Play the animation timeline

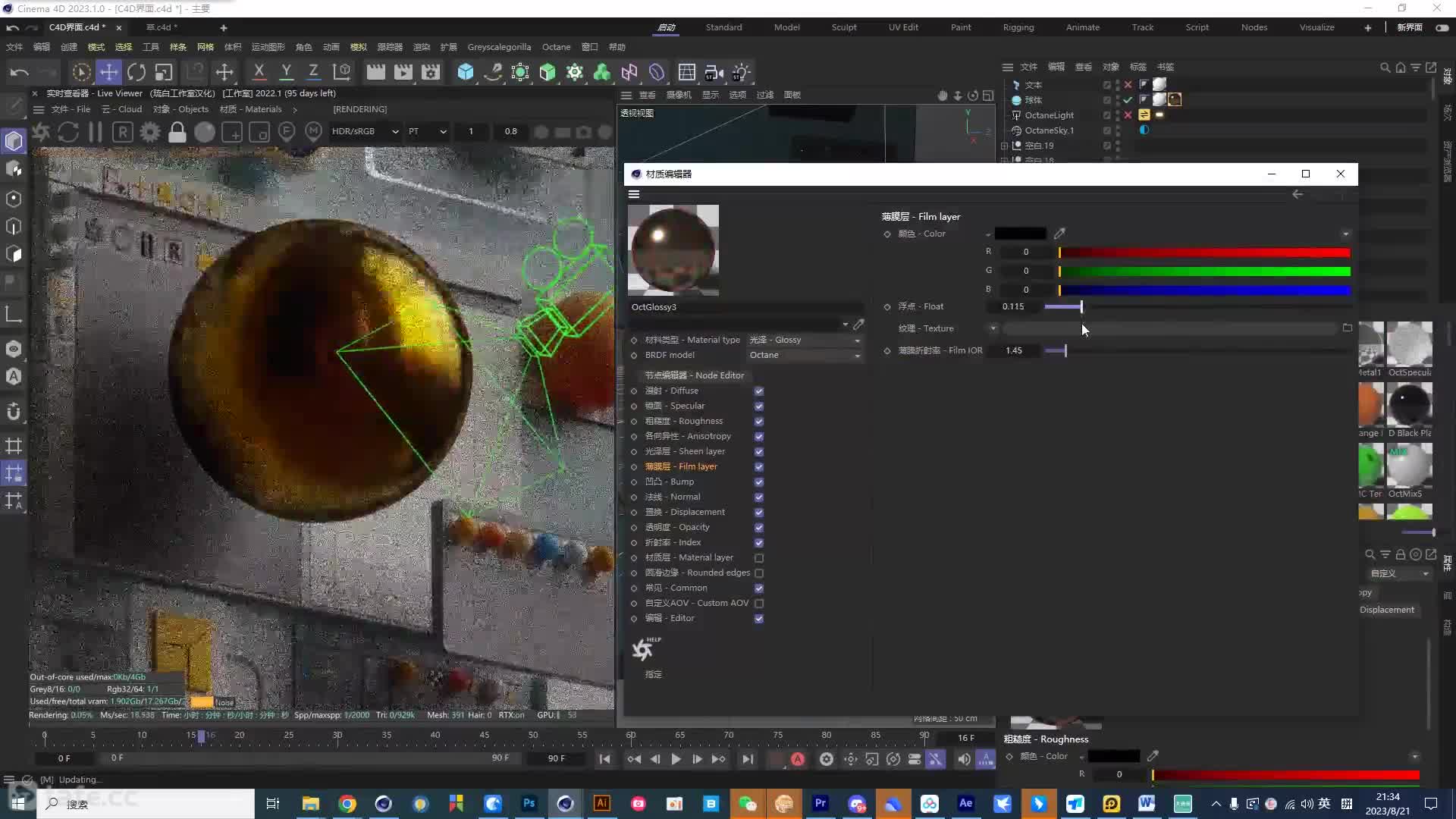(676, 759)
